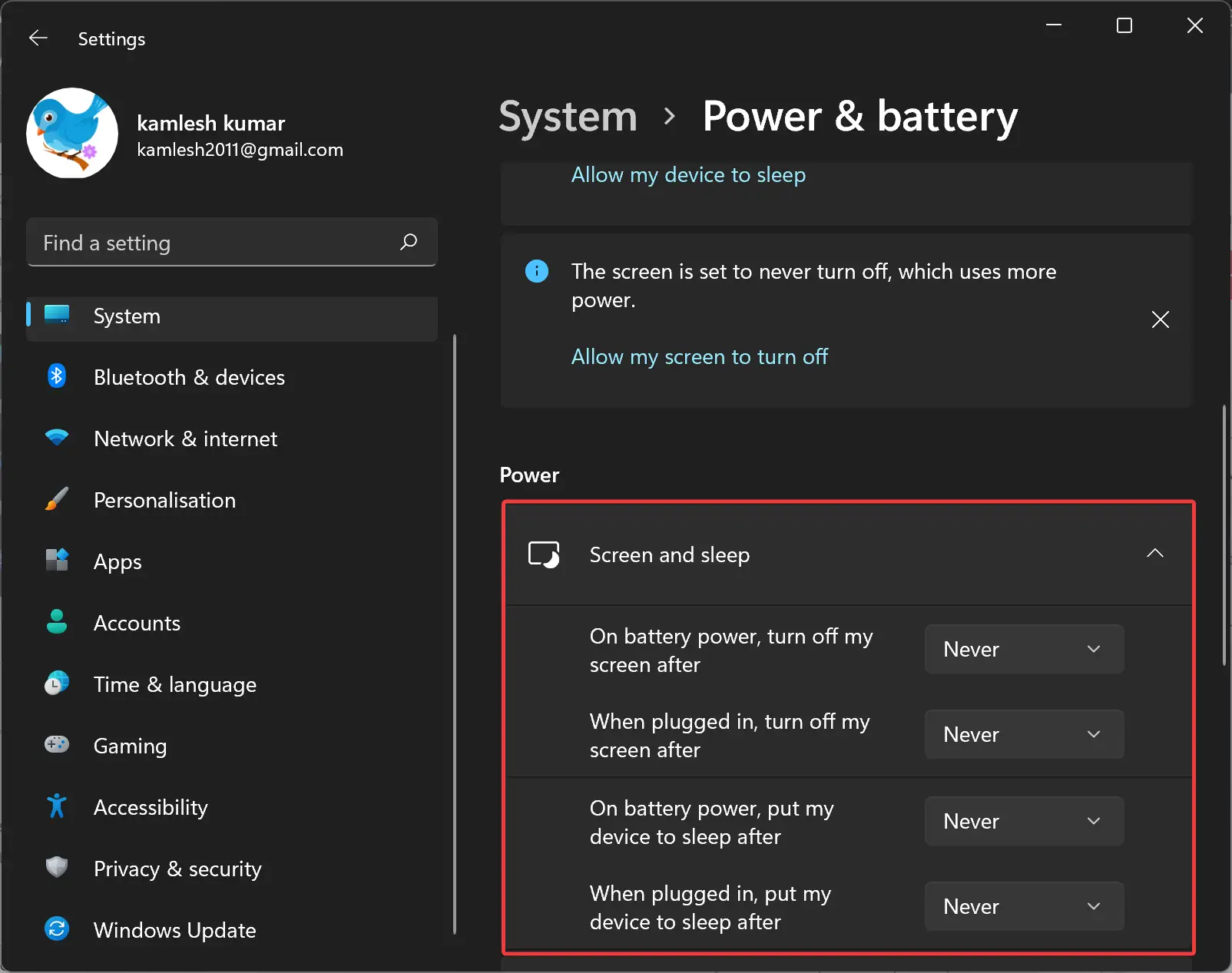Click the main content vertical scrollbar
The image size is (1232, 973).
(1224, 535)
